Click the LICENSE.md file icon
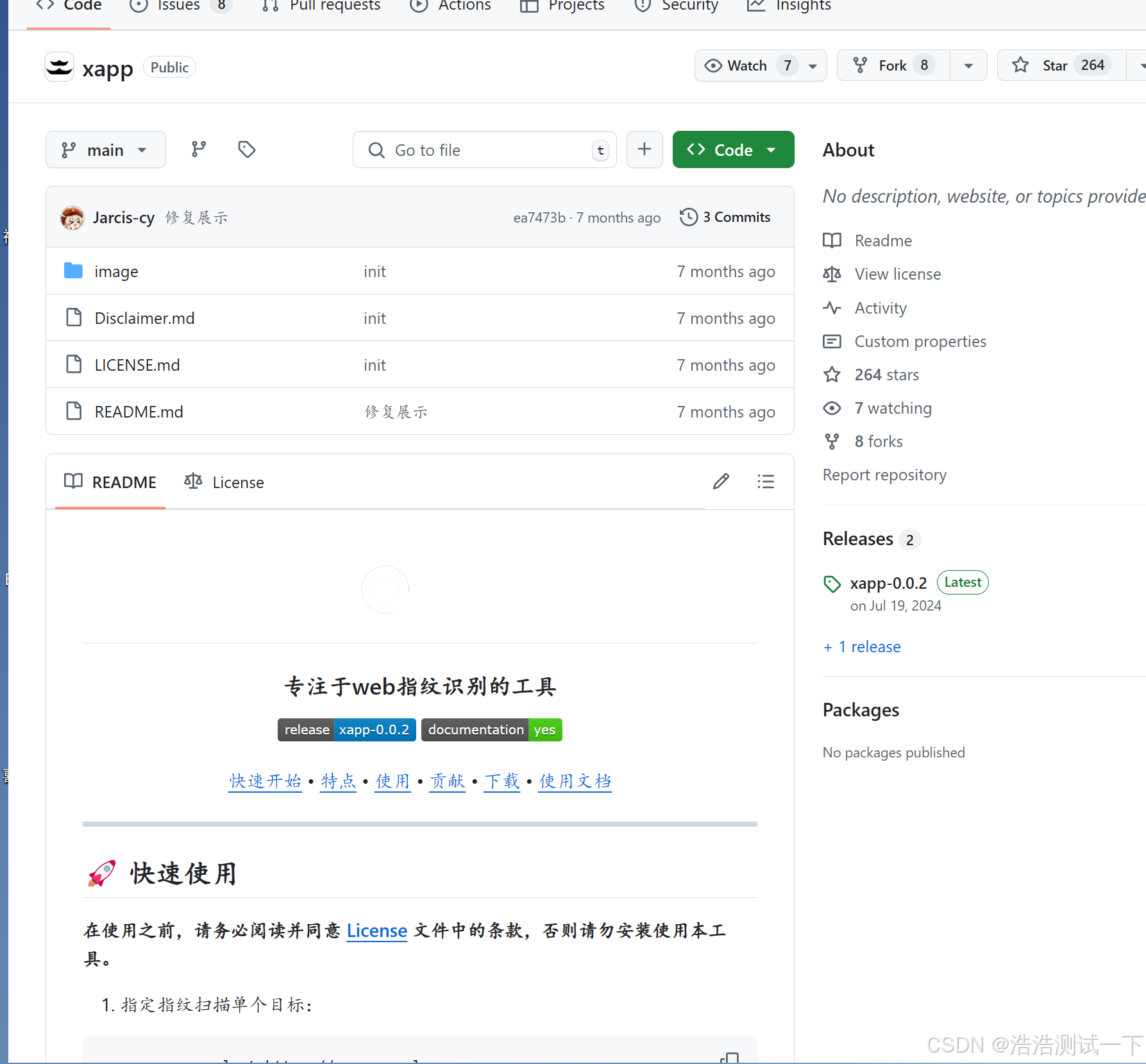This screenshot has width=1146, height=1064. [x=74, y=364]
